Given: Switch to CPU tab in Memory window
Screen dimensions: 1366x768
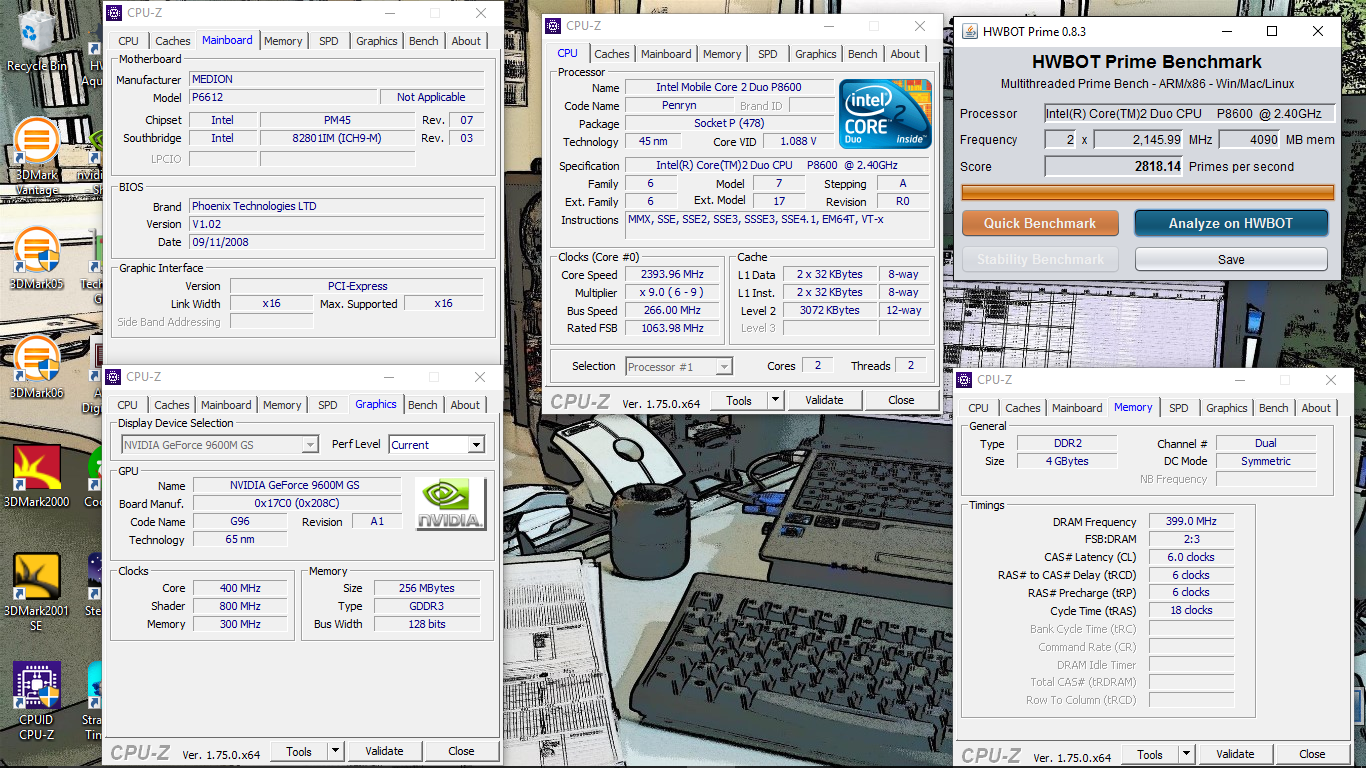Looking at the screenshot, I should [978, 408].
